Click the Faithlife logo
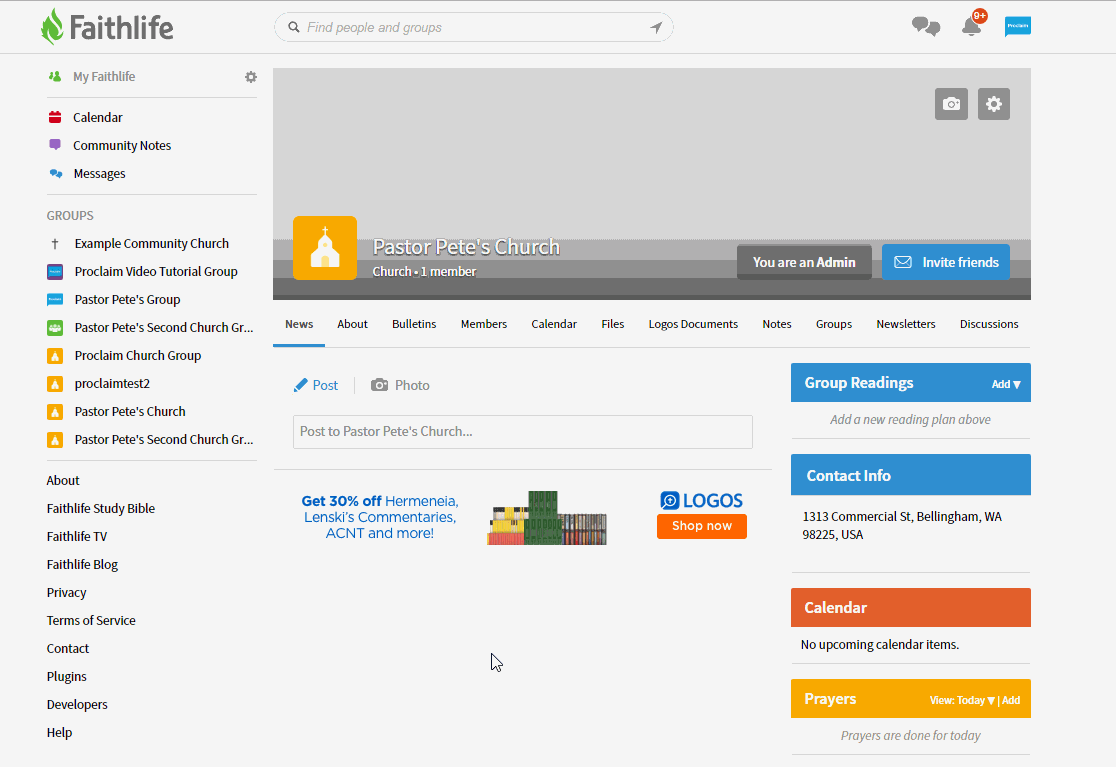 pyautogui.click(x=108, y=27)
